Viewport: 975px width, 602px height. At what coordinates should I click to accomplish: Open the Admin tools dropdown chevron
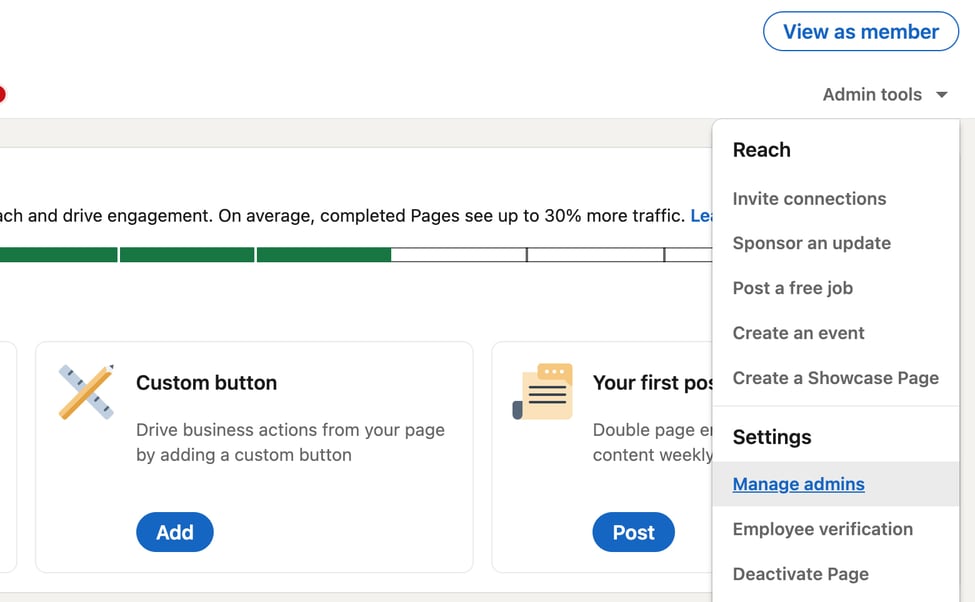941,94
